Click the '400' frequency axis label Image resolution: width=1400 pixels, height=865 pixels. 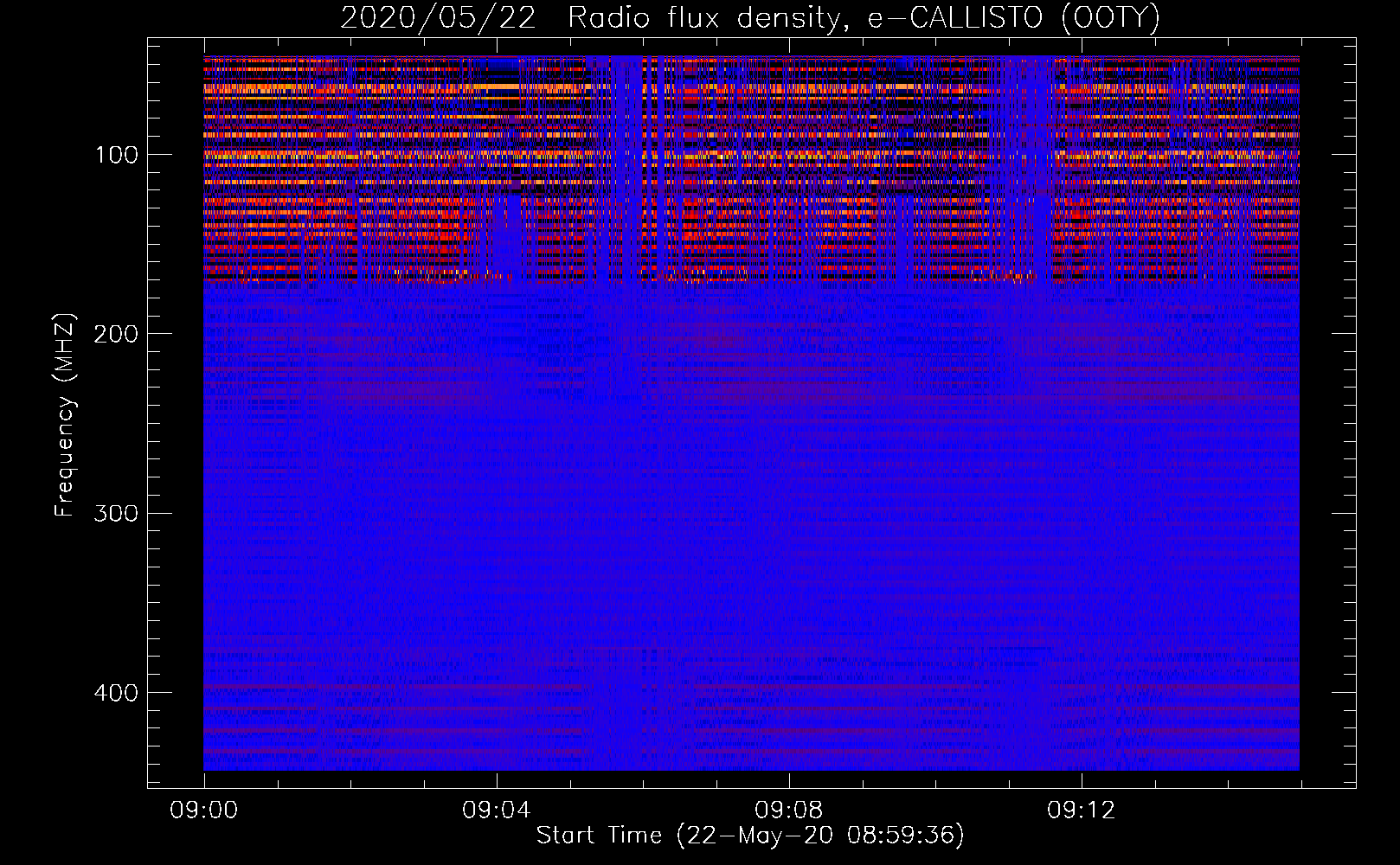click(116, 693)
